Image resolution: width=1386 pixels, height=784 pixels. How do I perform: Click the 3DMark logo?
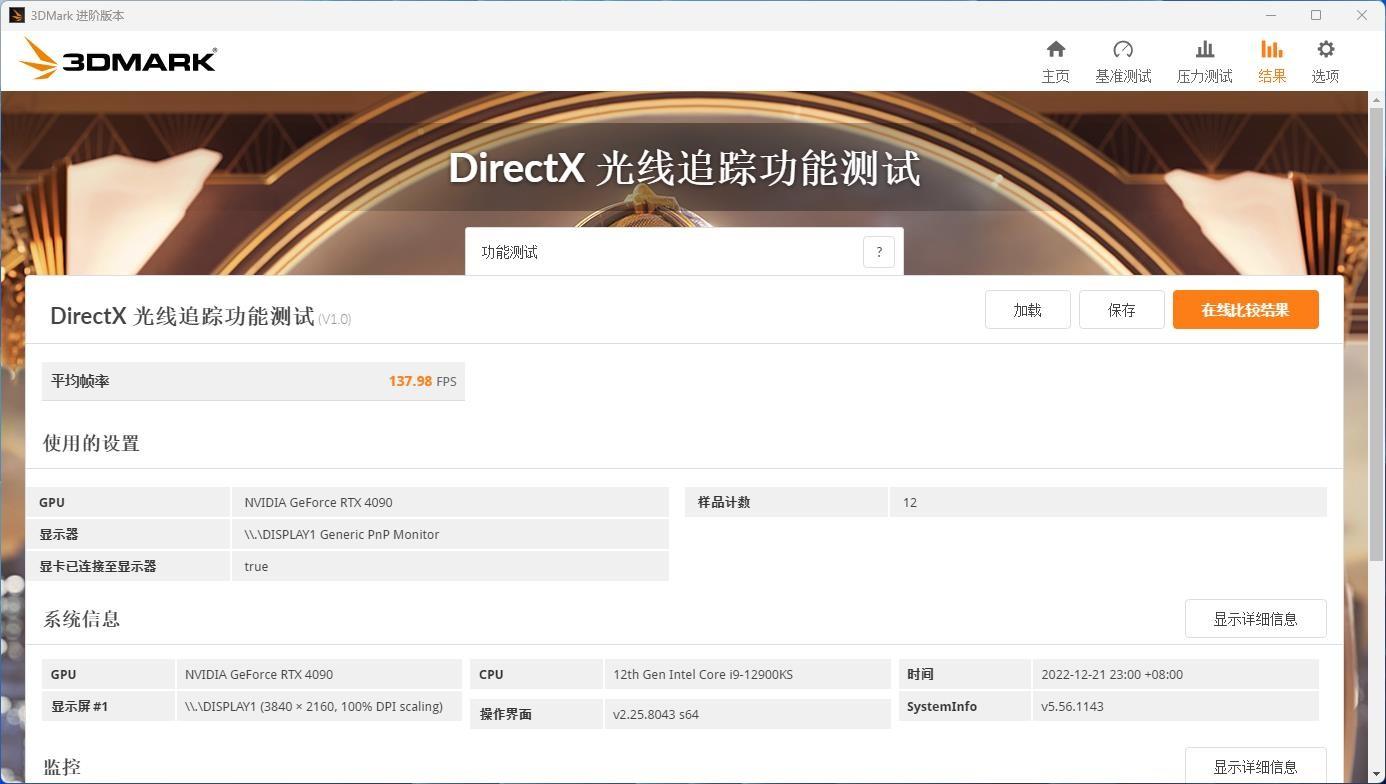click(118, 59)
